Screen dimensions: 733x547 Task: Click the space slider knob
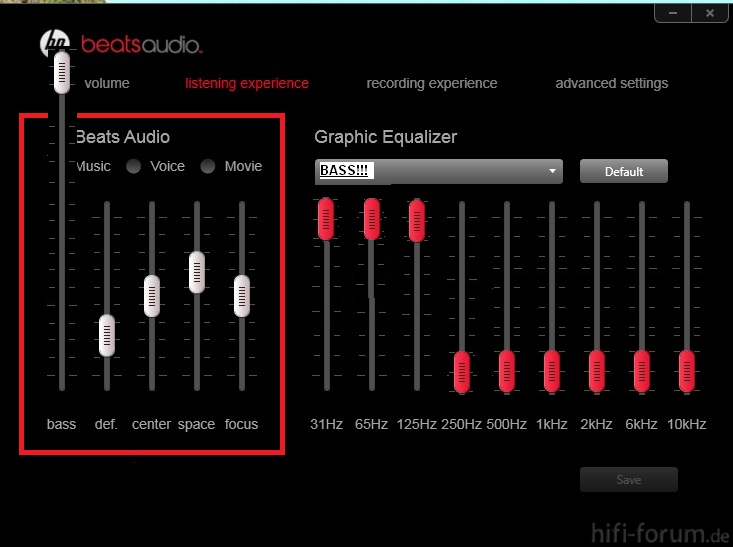pos(197,272)
